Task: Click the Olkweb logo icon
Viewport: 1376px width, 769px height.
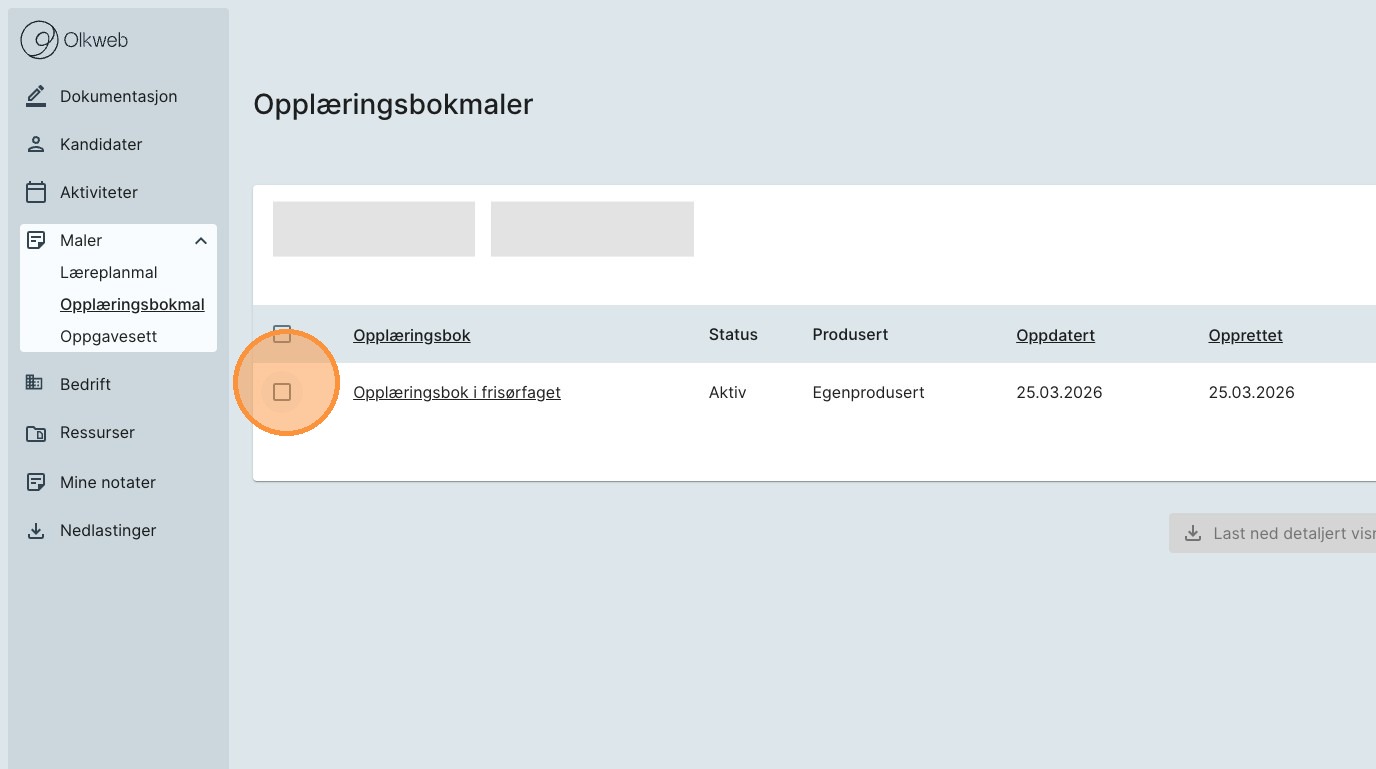Action: [39, 40]
